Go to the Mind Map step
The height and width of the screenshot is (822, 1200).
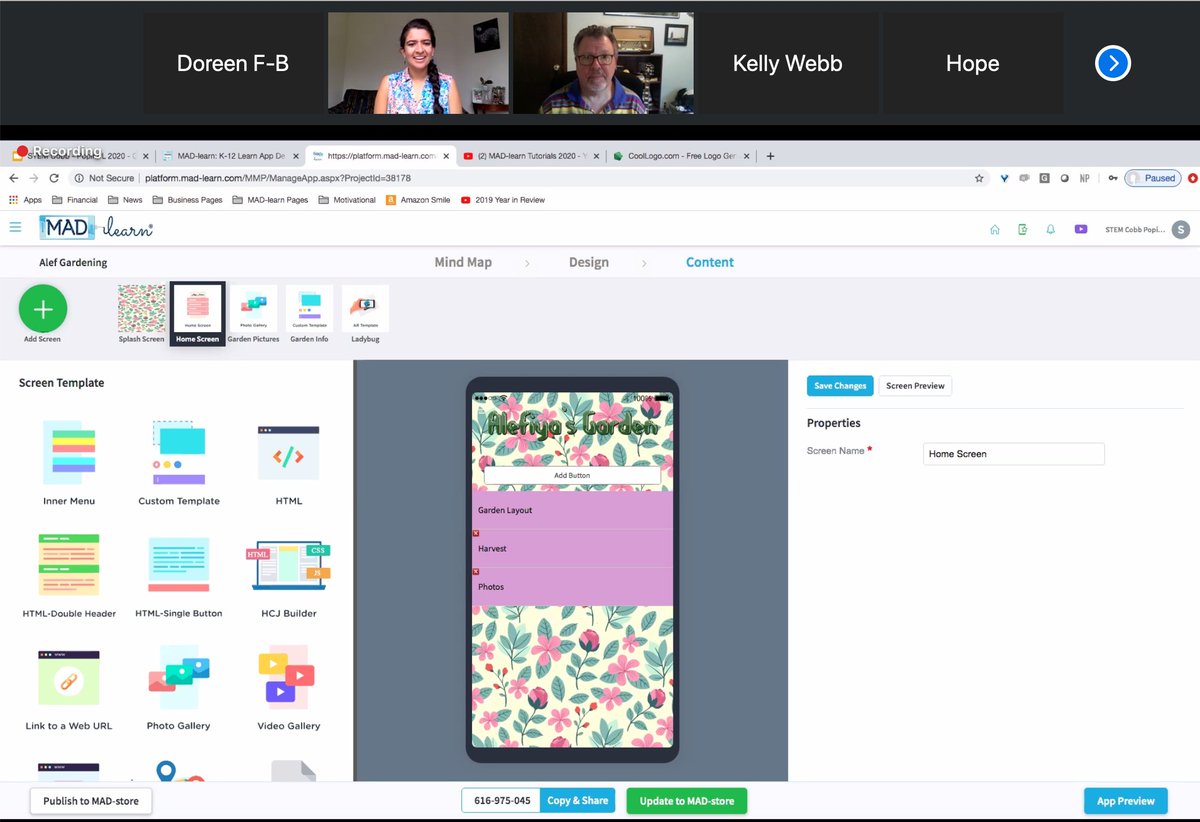tap(463, 262)
